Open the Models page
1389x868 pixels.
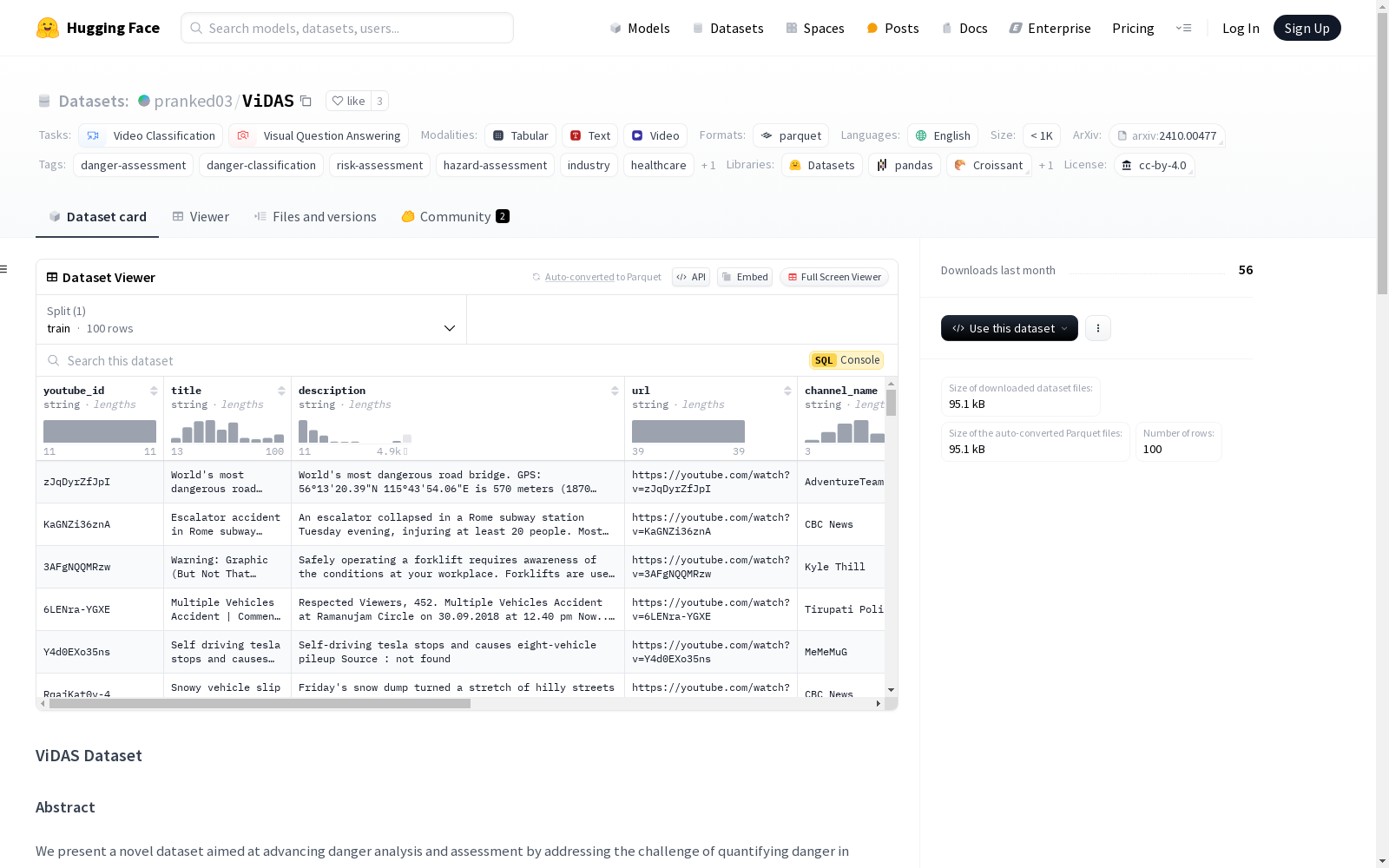[x=640, y=28]
